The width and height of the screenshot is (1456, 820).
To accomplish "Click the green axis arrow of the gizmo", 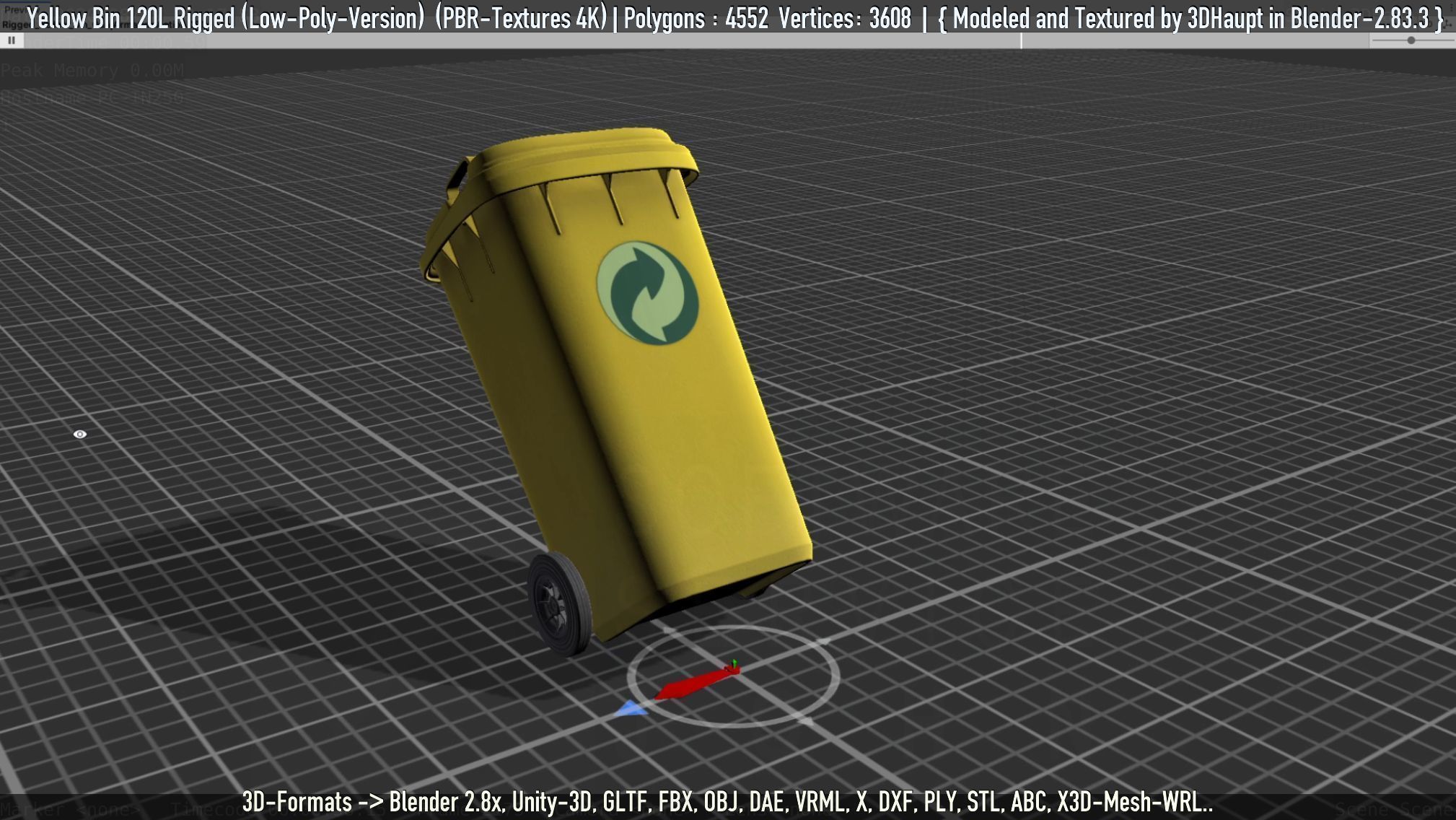I will coord(734,663).
